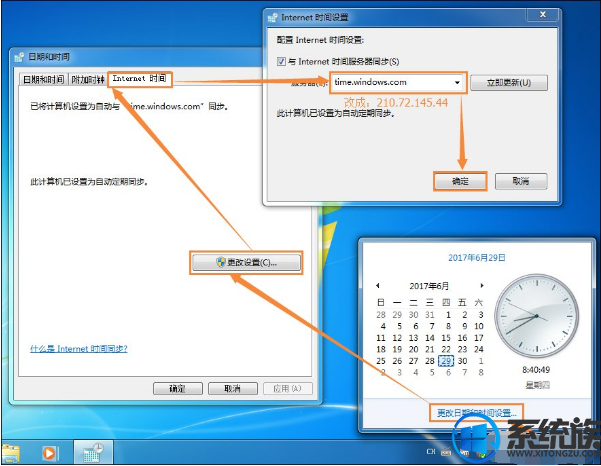Click the shield icon on 更改设置 button
The height and width of the screenshot is (466, 601).
tap(221, 262)
